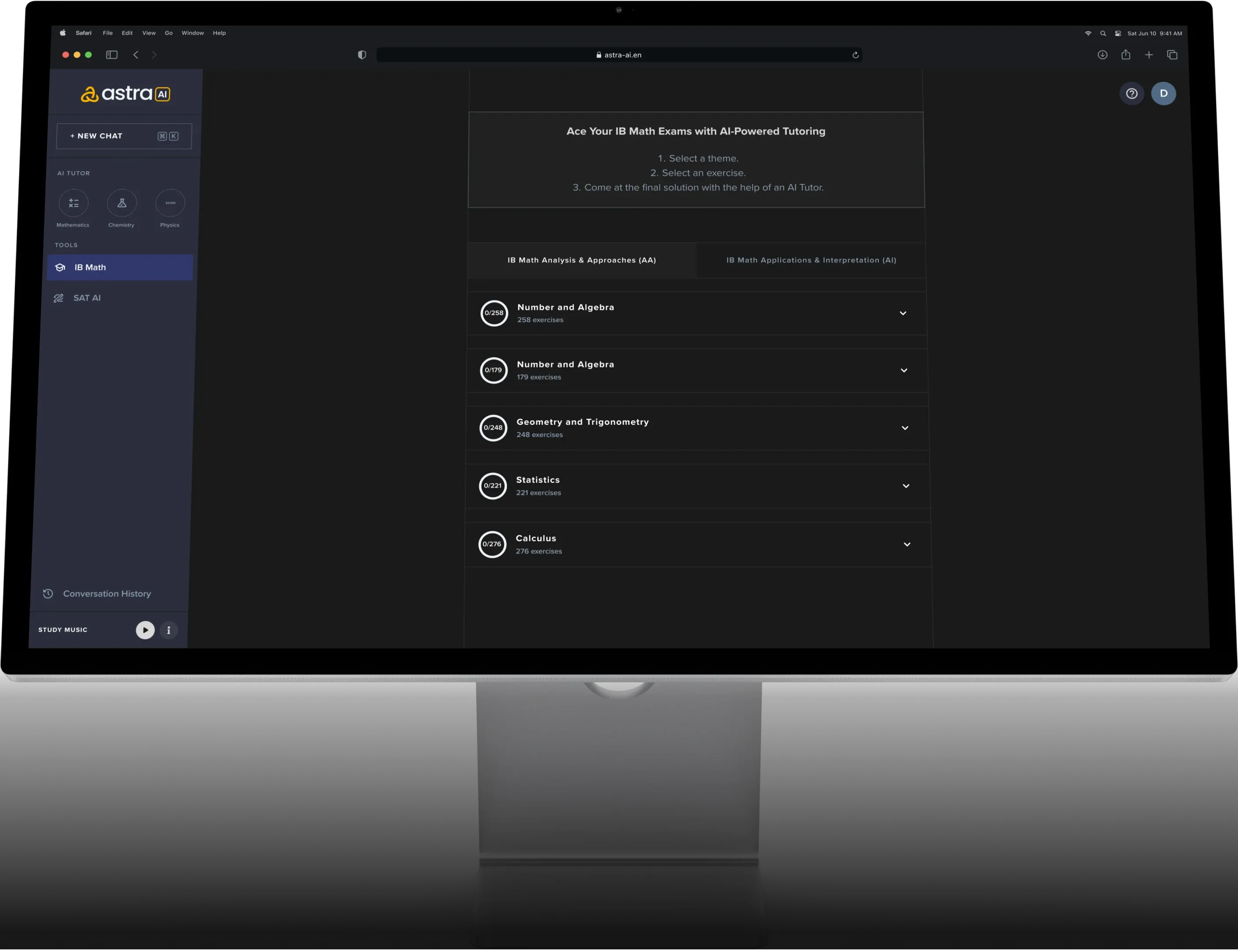Click the astra AI logo
The width and height of the screenshot is (1238, 952).
[x=125, y=93]
